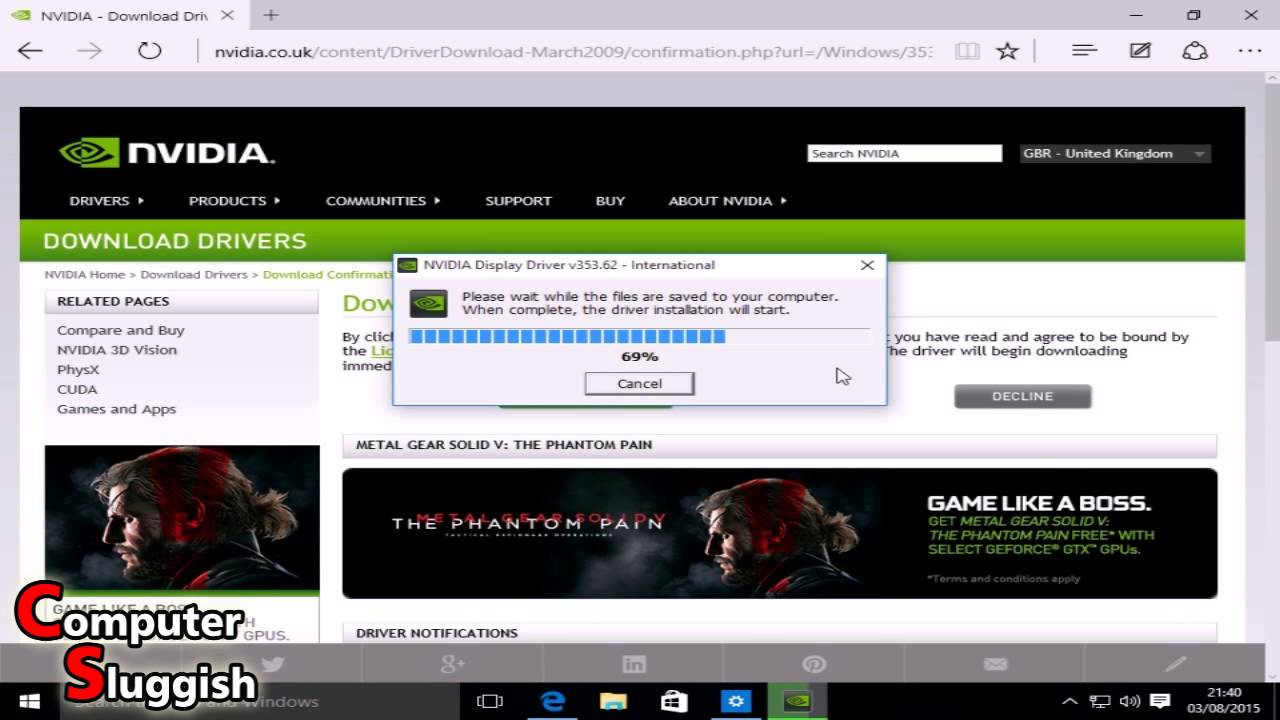Open the SUPPORT menu item
This screenshot has height=720, width=1280.
pyautogui.click(x=518, y=201)
